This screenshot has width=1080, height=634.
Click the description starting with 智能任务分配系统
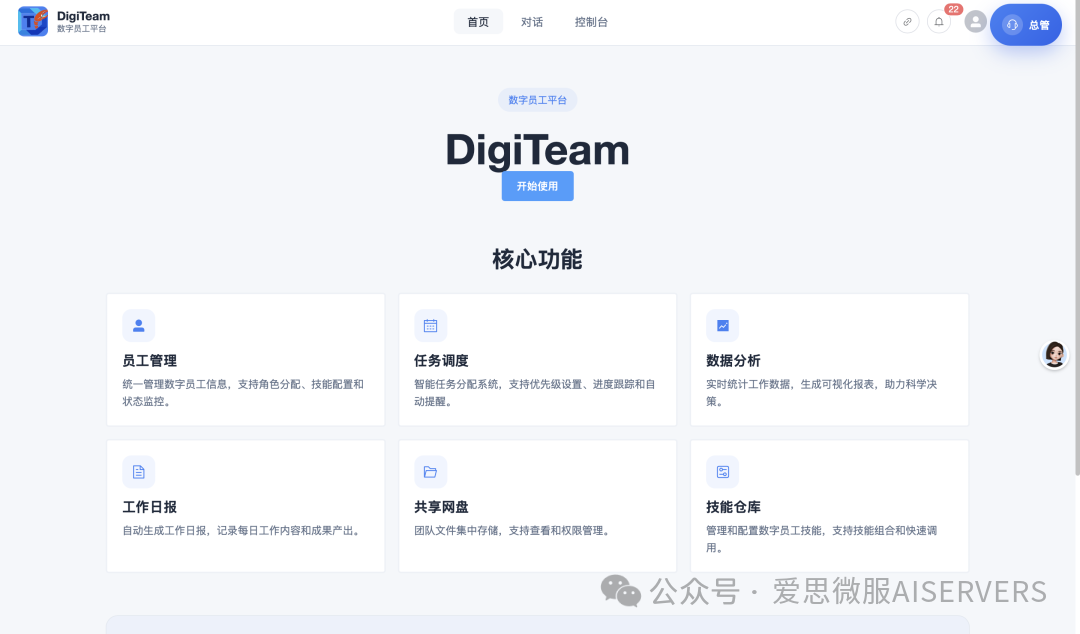pos(534,393)
